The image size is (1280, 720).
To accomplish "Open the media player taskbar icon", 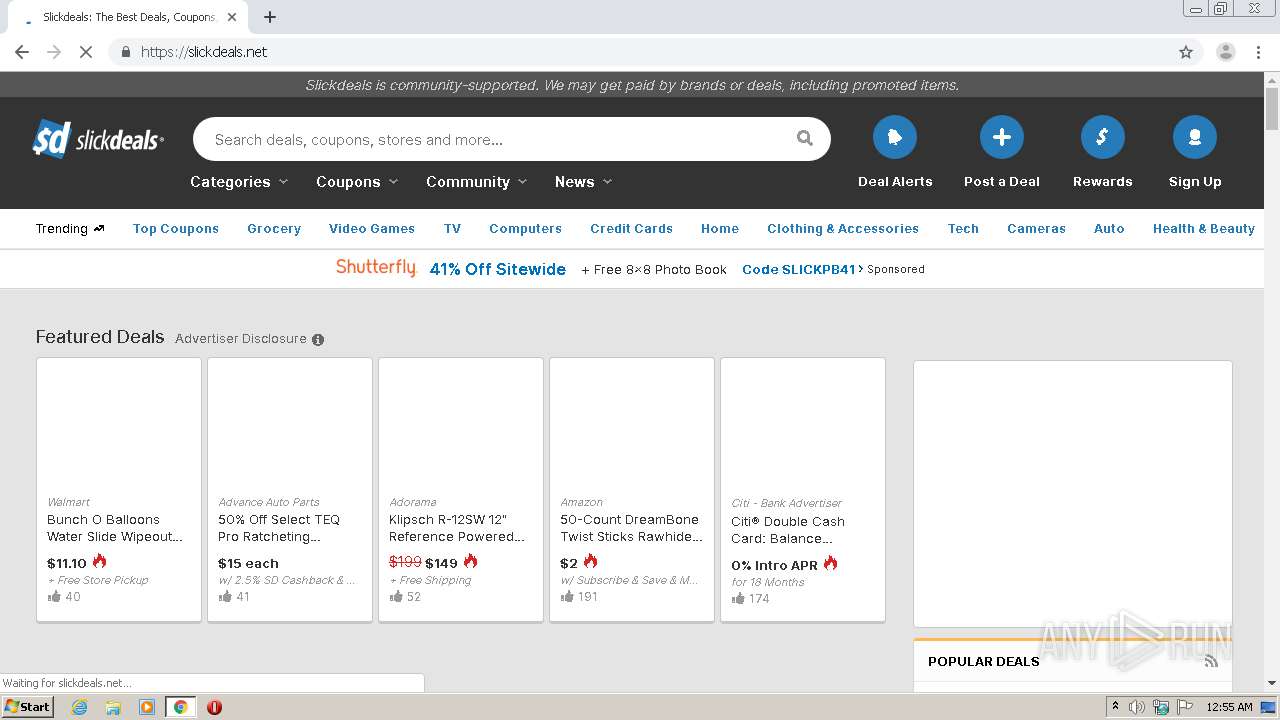I will (x=147, y=707).
